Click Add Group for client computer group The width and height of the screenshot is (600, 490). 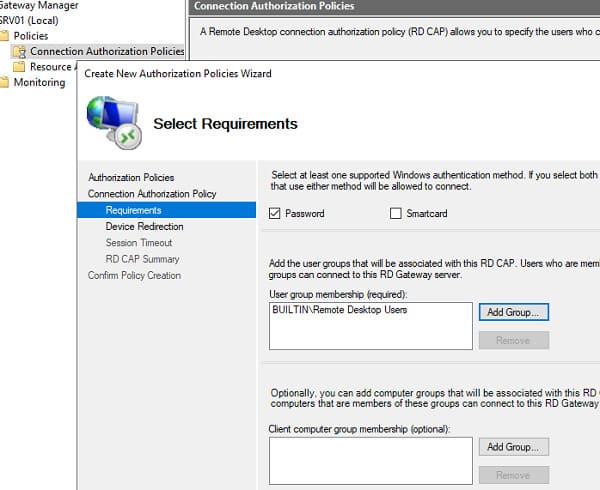(x=513, y=447)
